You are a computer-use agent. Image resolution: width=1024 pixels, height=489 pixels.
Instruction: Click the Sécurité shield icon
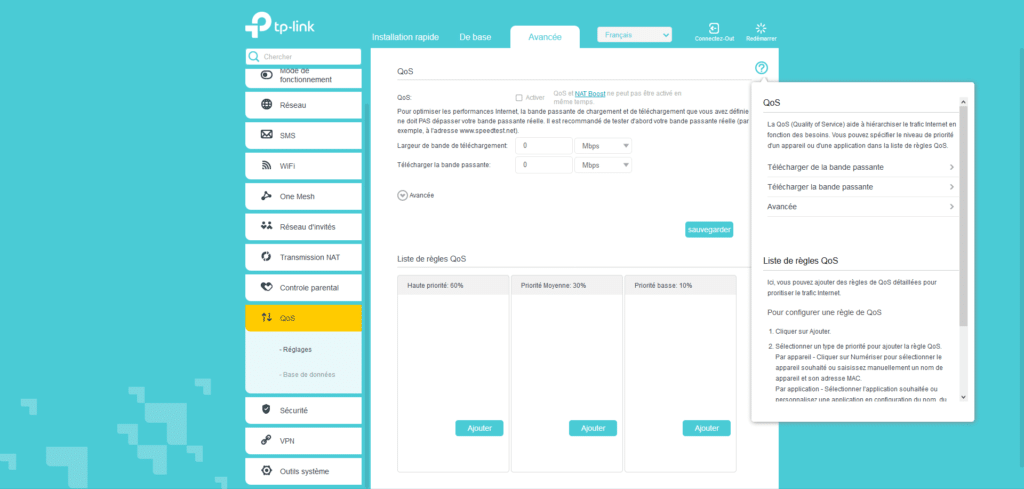(x=266, y=409)
